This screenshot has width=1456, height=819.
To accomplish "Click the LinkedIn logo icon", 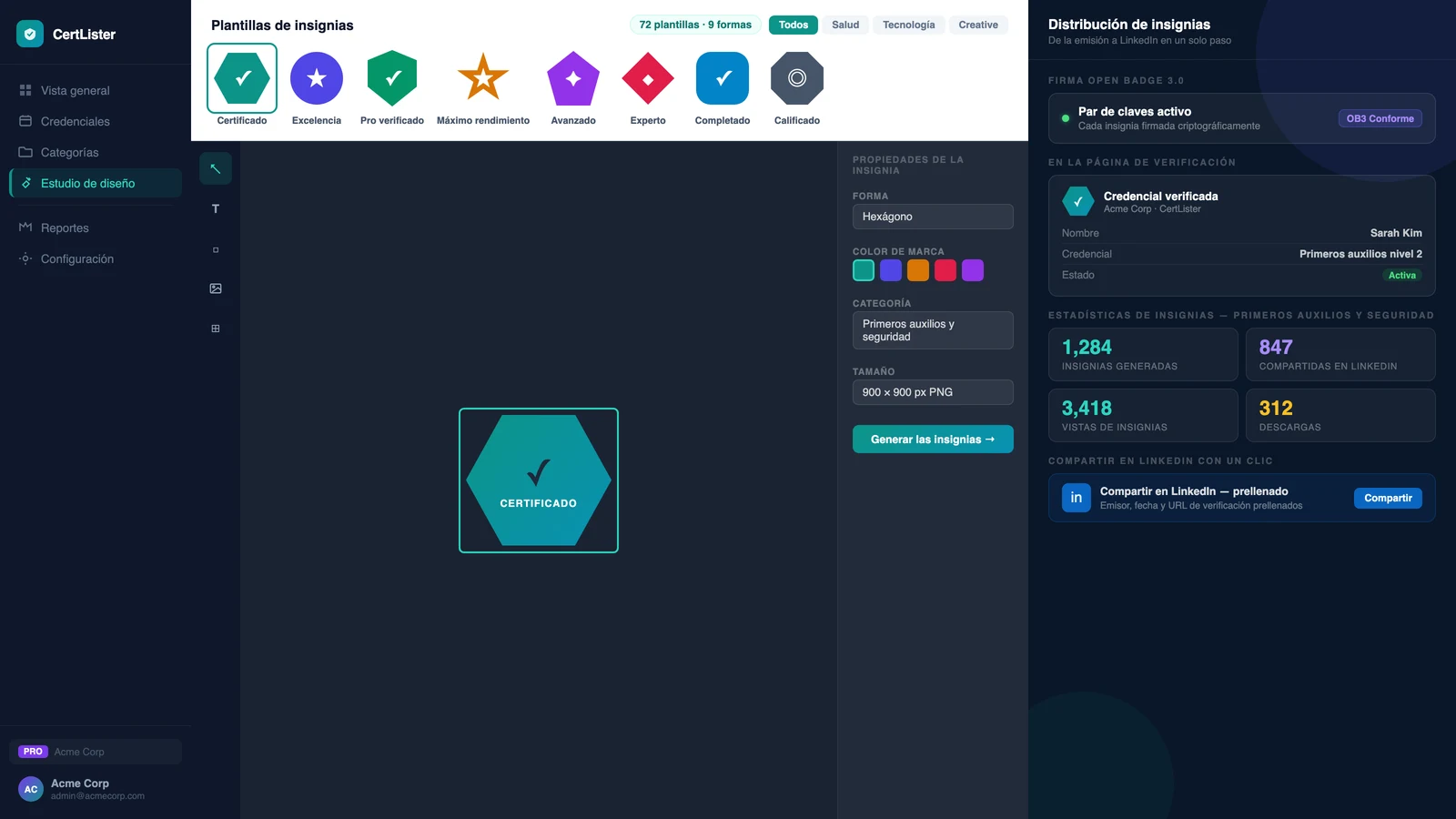I will (1077, 498).
